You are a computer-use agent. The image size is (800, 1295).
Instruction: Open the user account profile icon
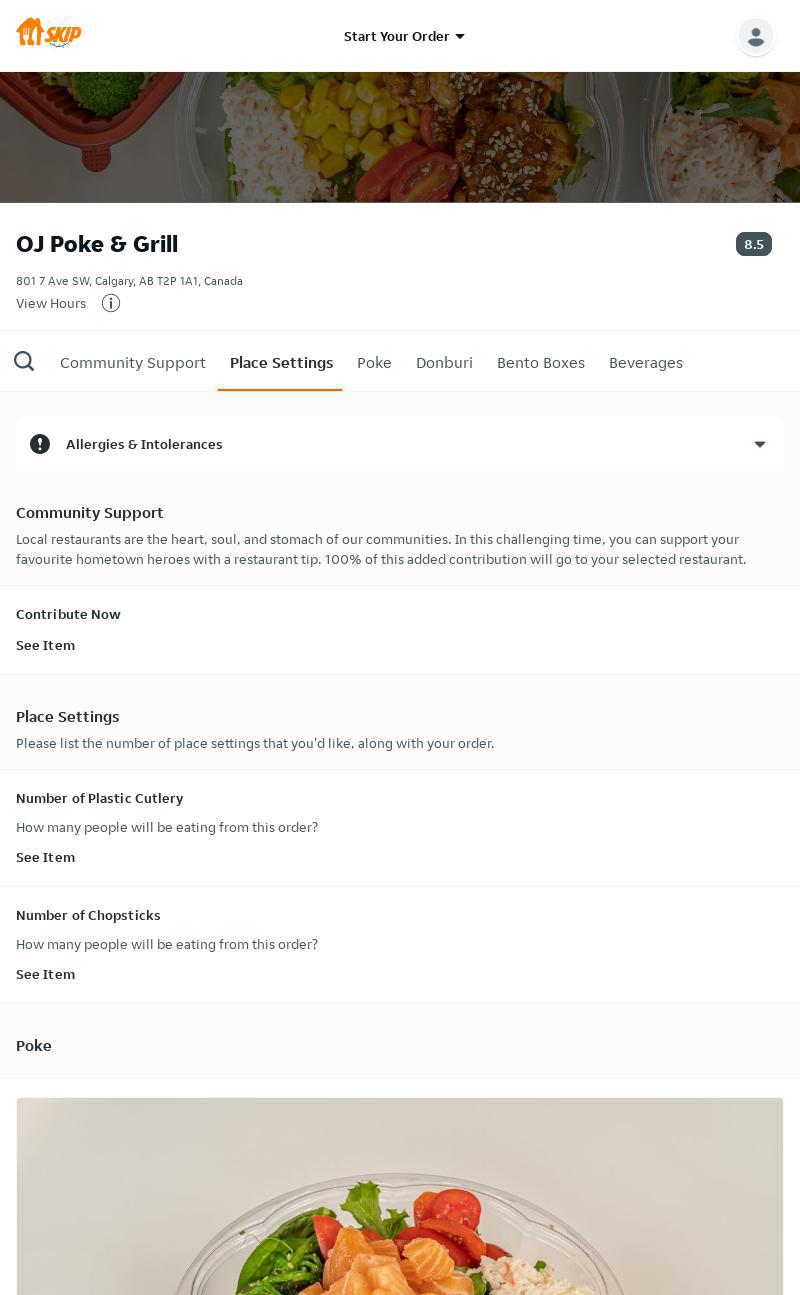755,36
